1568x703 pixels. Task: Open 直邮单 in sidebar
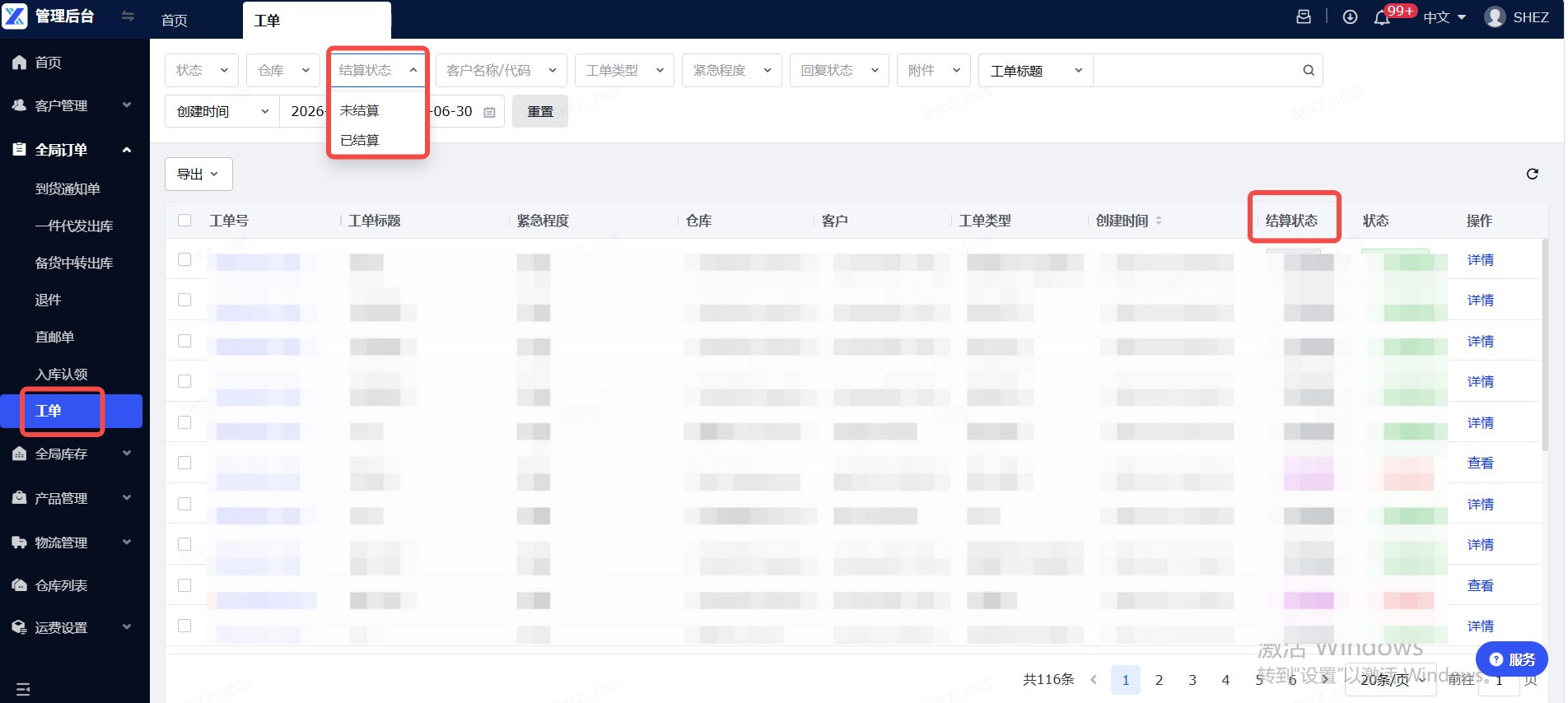tap(54, 337)
